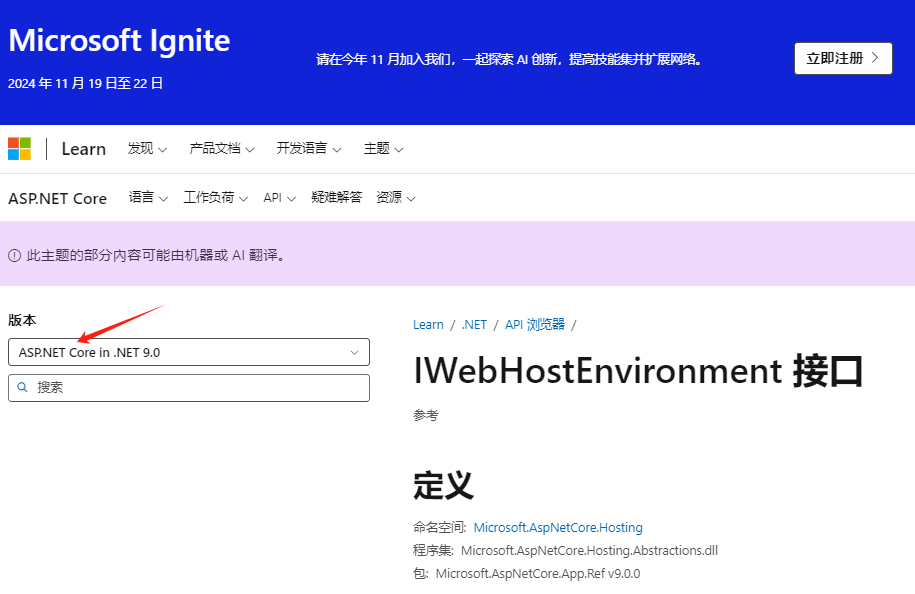
Task: Click the API 浏览器 breadcrumb link
Action: pos(535,325)
